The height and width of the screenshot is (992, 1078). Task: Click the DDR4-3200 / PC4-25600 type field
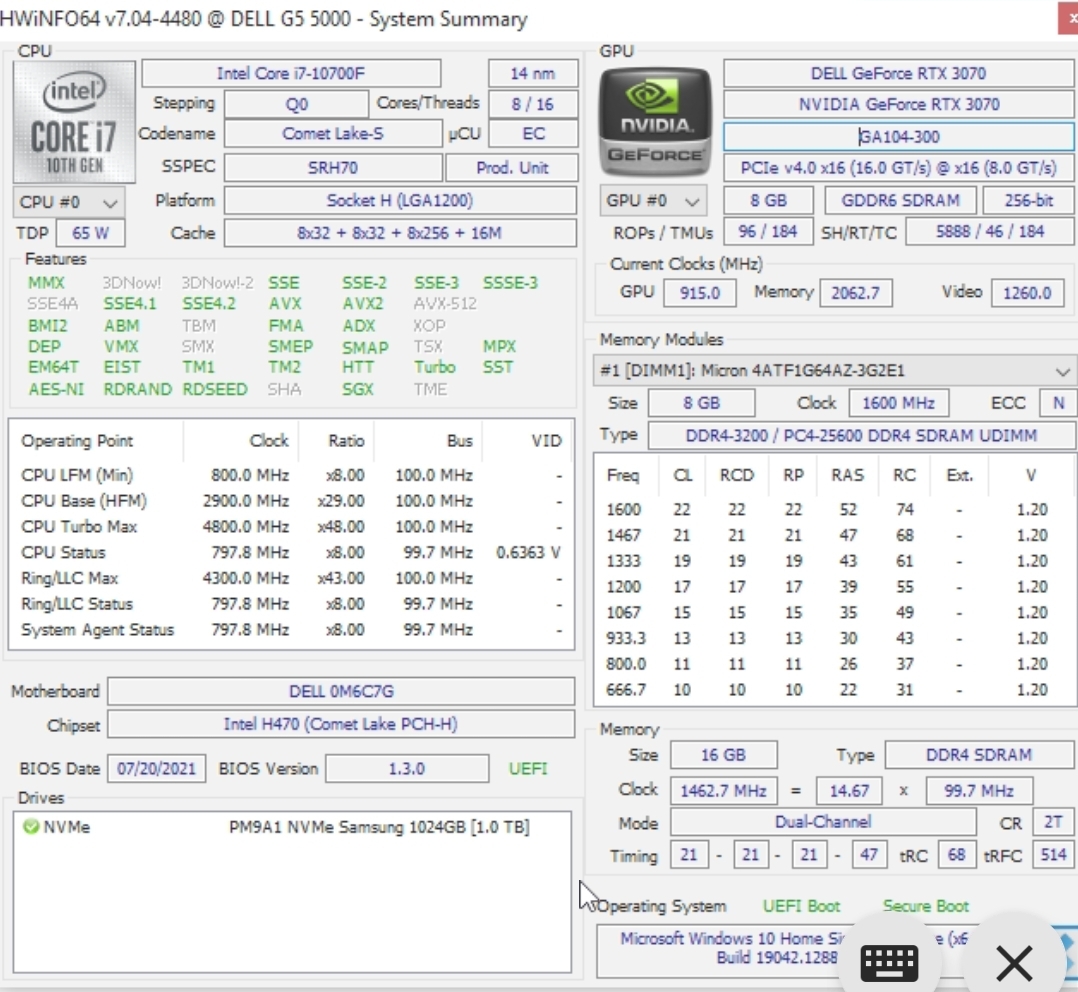[x=861, y=436]
